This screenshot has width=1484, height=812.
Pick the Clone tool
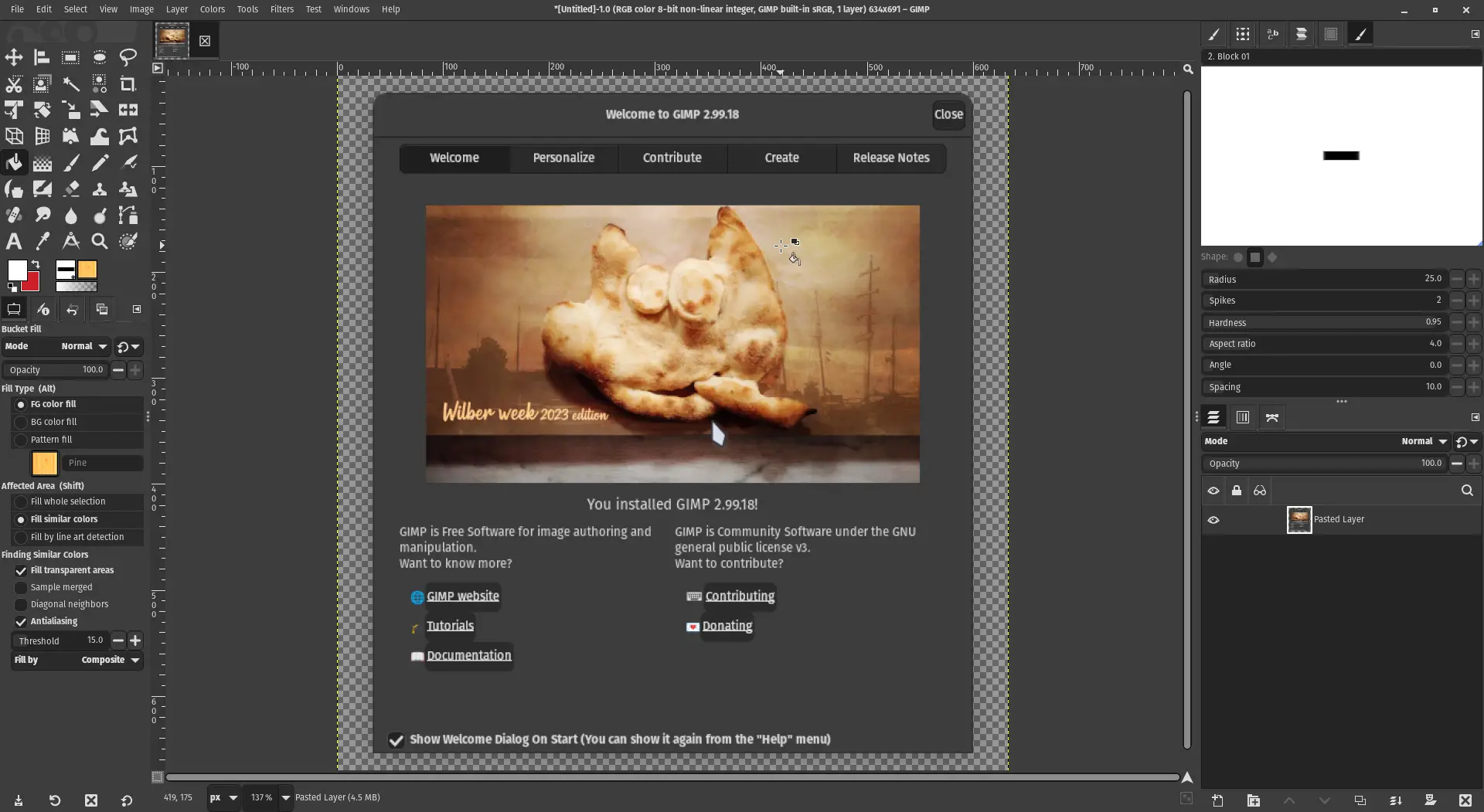pyautogui.click(x=99, y=189)
